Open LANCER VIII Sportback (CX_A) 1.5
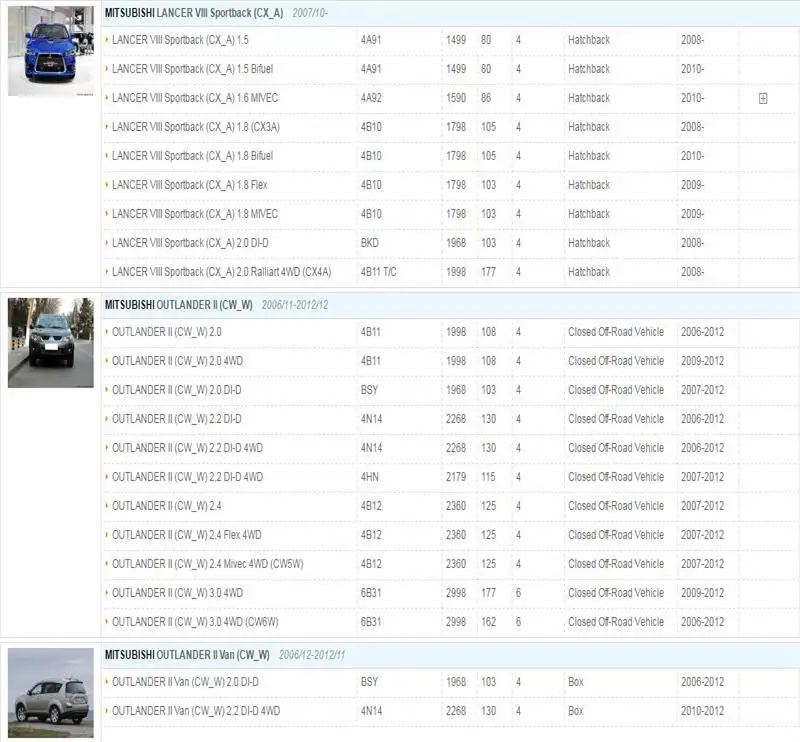 point(180,40)
